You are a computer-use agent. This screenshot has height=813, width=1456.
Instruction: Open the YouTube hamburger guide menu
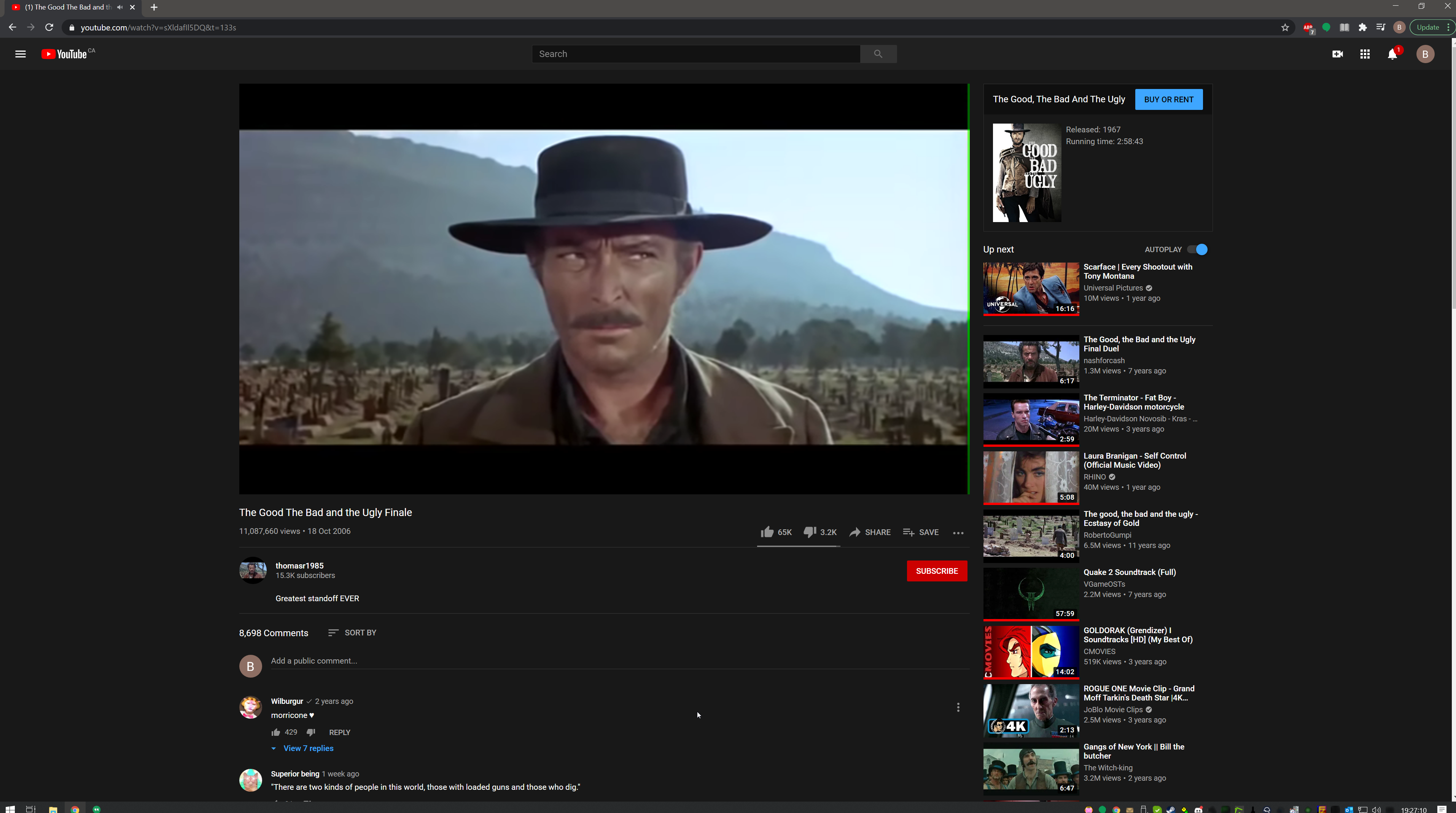point(20,54)
